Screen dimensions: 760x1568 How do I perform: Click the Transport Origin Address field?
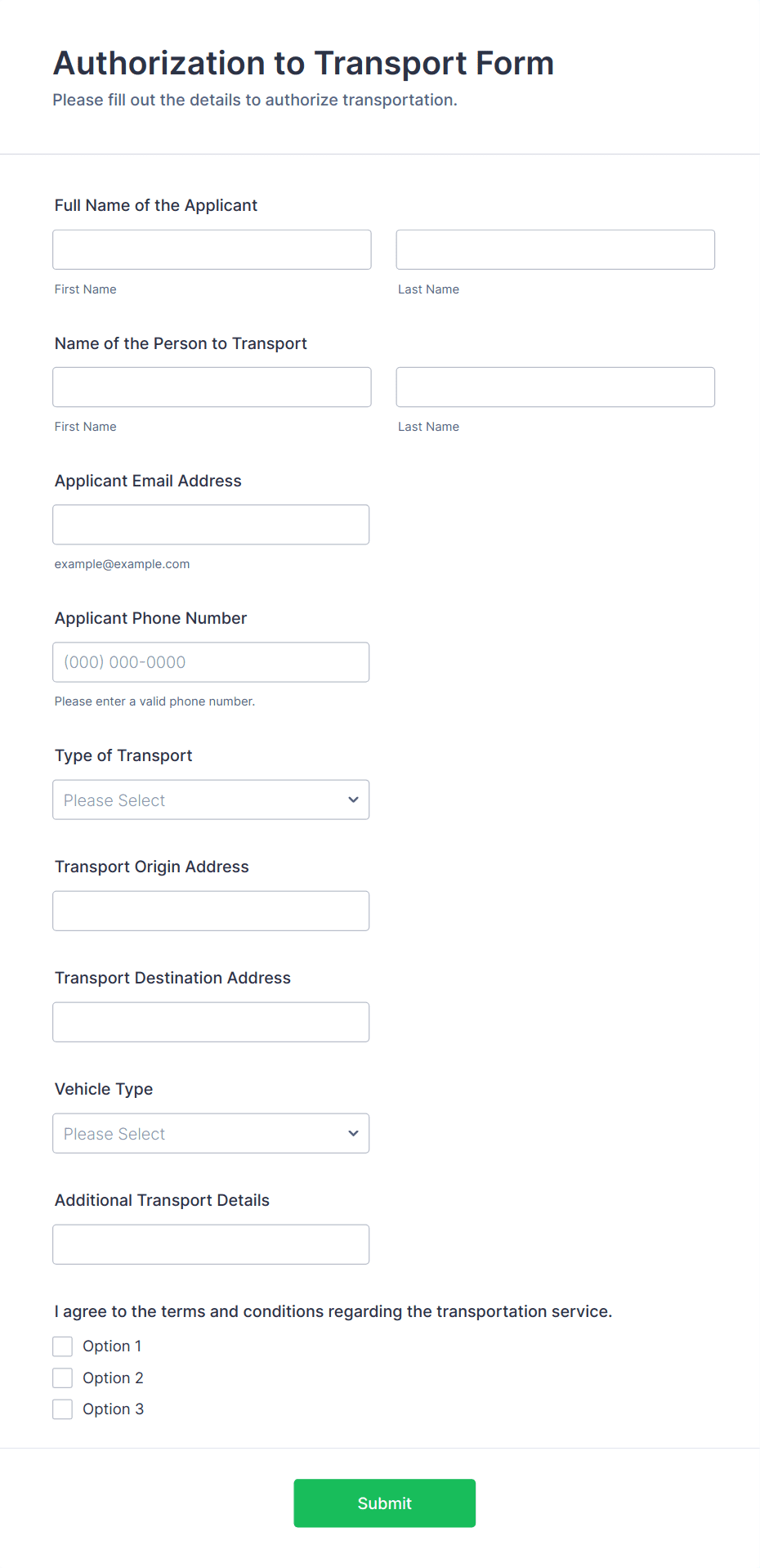(211, 911)
